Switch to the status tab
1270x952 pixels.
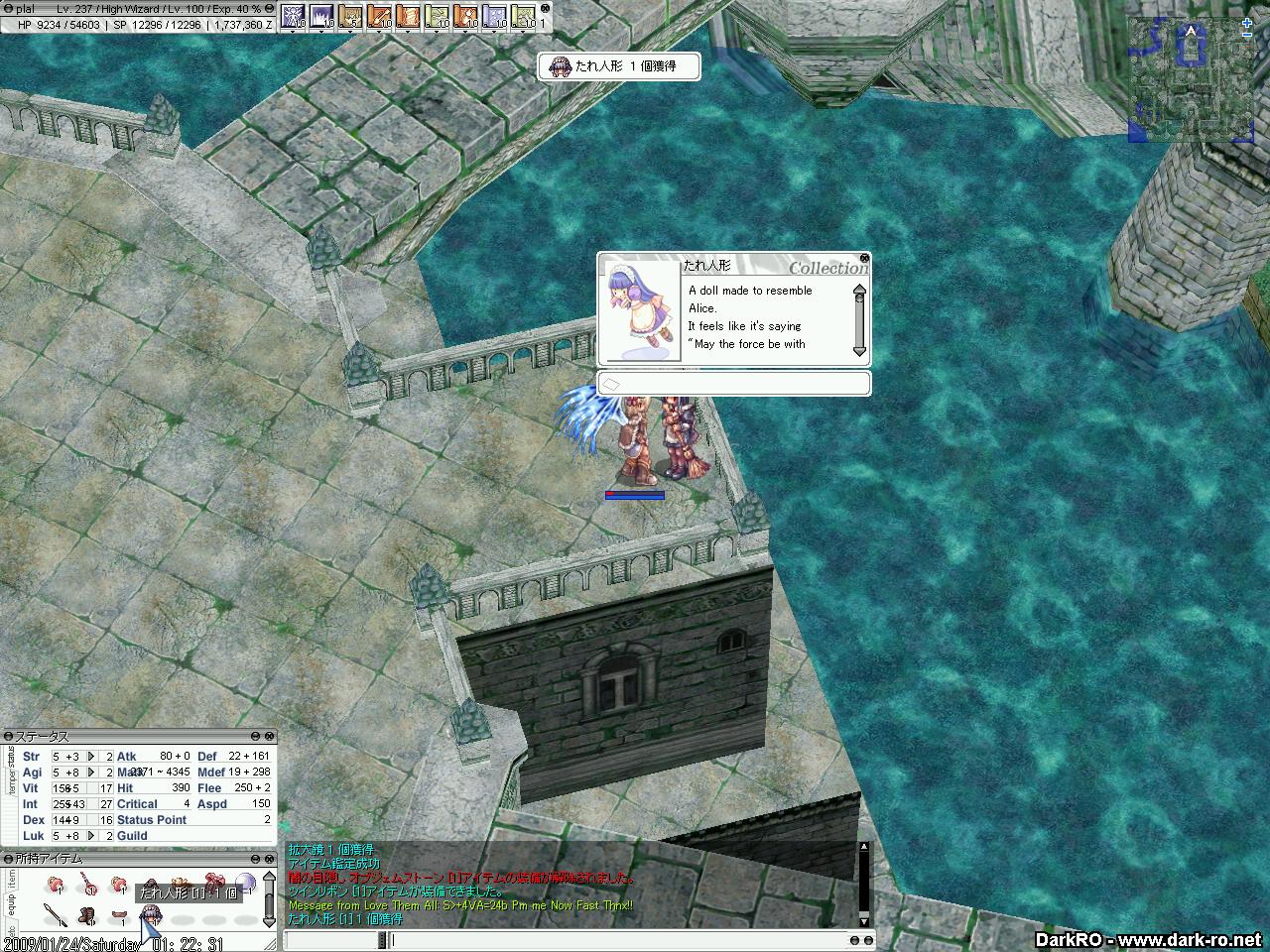[11, 758]
